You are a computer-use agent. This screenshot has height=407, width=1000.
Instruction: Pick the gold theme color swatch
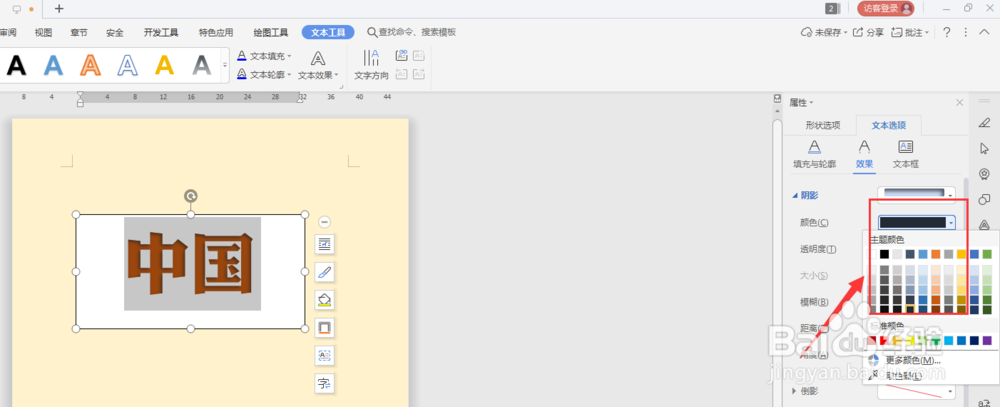point(961,254)
